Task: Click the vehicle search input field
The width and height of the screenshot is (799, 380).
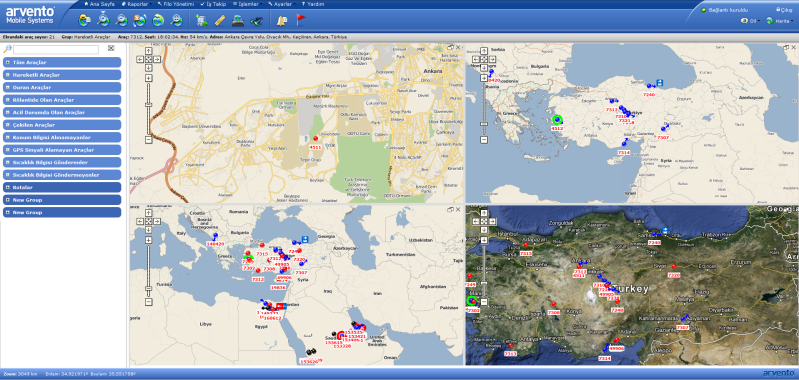Action: 56,49
